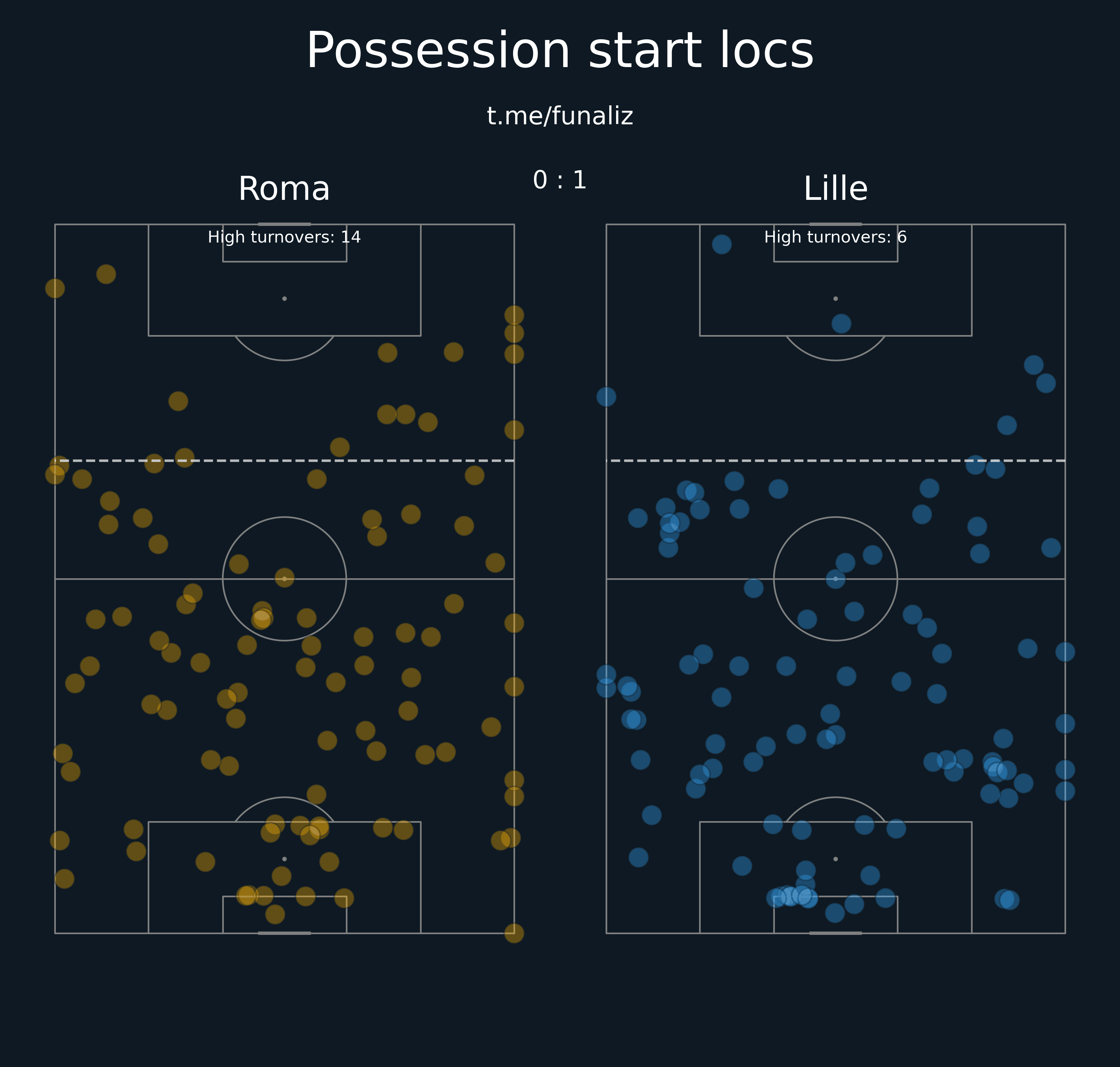Viewport: 1120px width, 1067px height.
Task: Click the bottom penalty spot on Lille's pitch
Action: pyautogui.click(x=835, y=859)
